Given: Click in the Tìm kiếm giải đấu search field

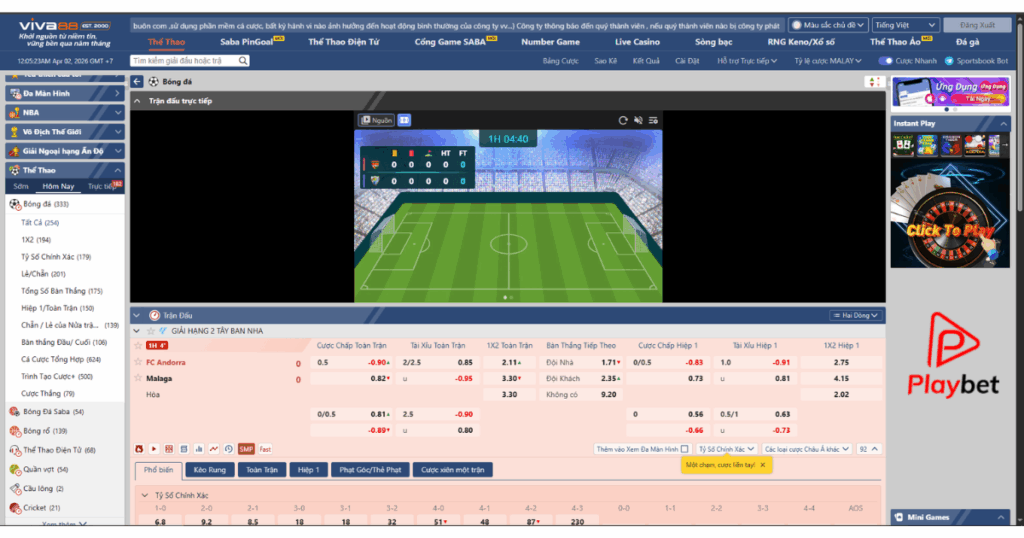Looking at the screenshot, I should click(x=184, y=61).
